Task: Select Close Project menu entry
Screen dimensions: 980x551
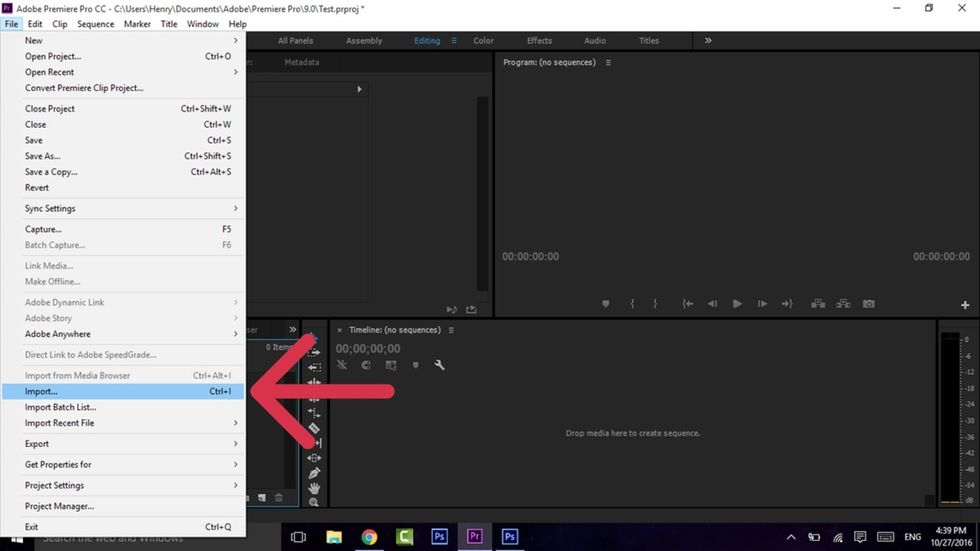Action: point(123,109)
